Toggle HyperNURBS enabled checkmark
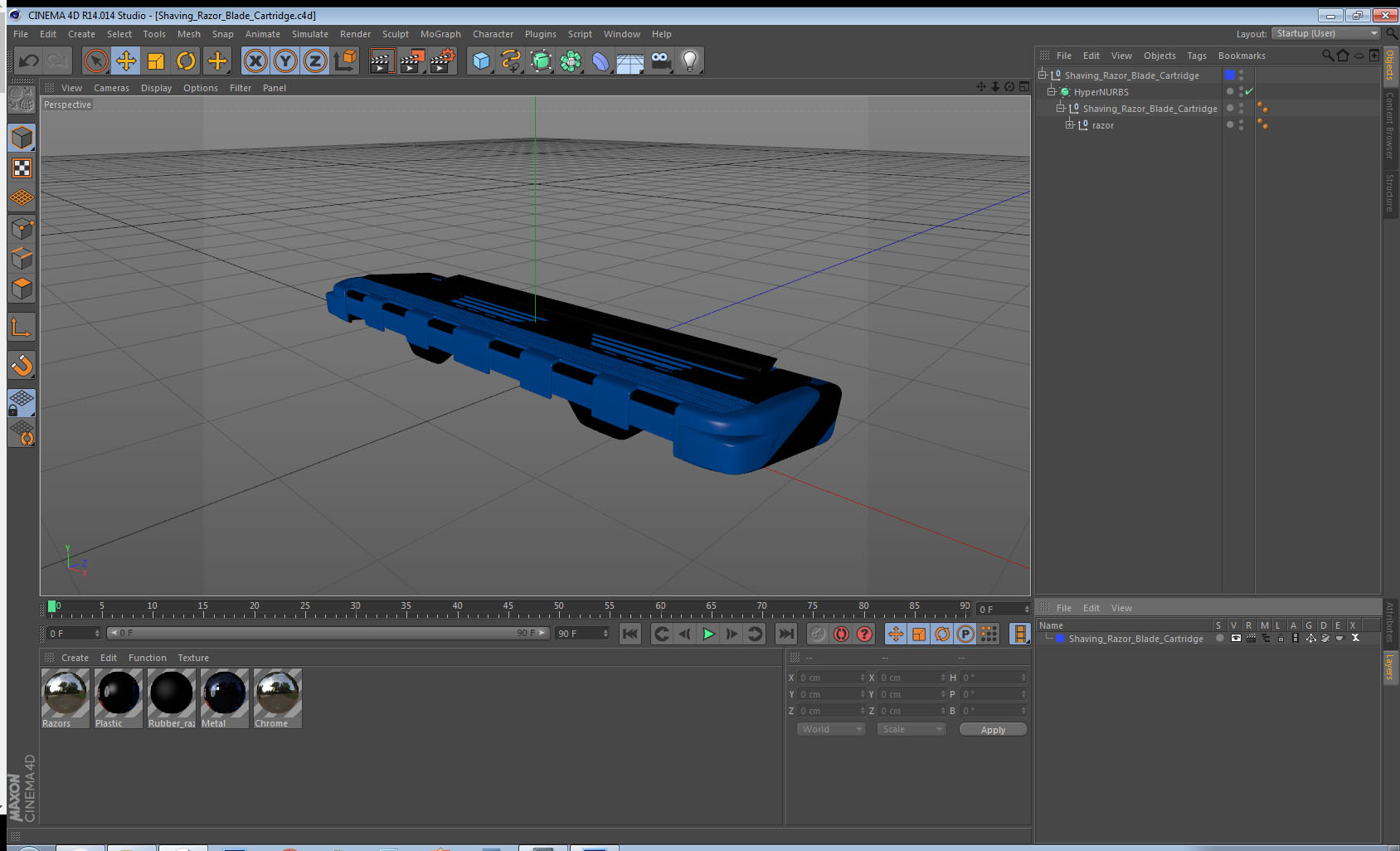This screenshot has height=851, width=1400. point(1249,91)
